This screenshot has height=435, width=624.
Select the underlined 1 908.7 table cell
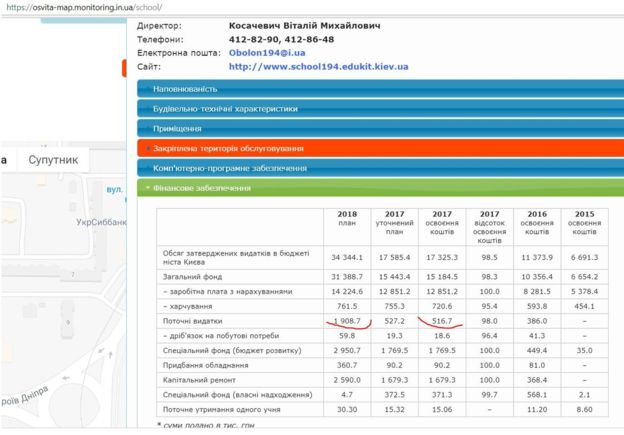[348, 323]
